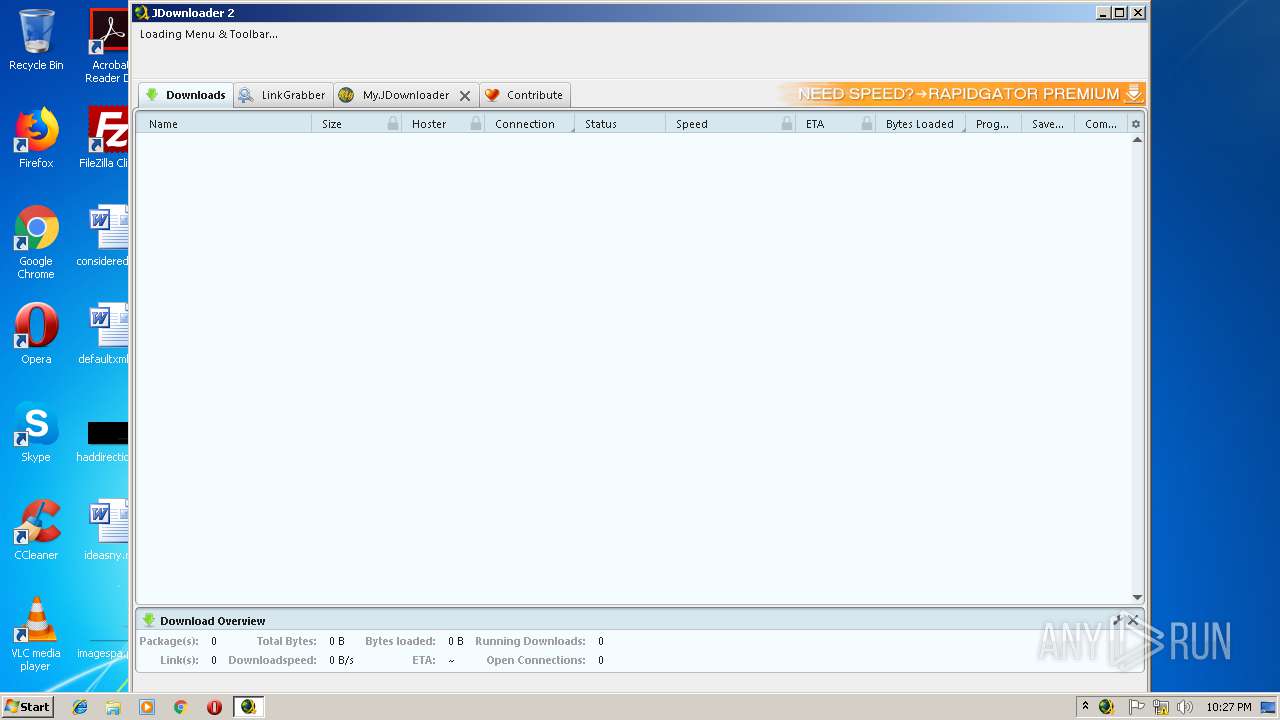Click the table scrollbar down arrow
This screenshot has width=1280, height=720.
(1137, 598)
